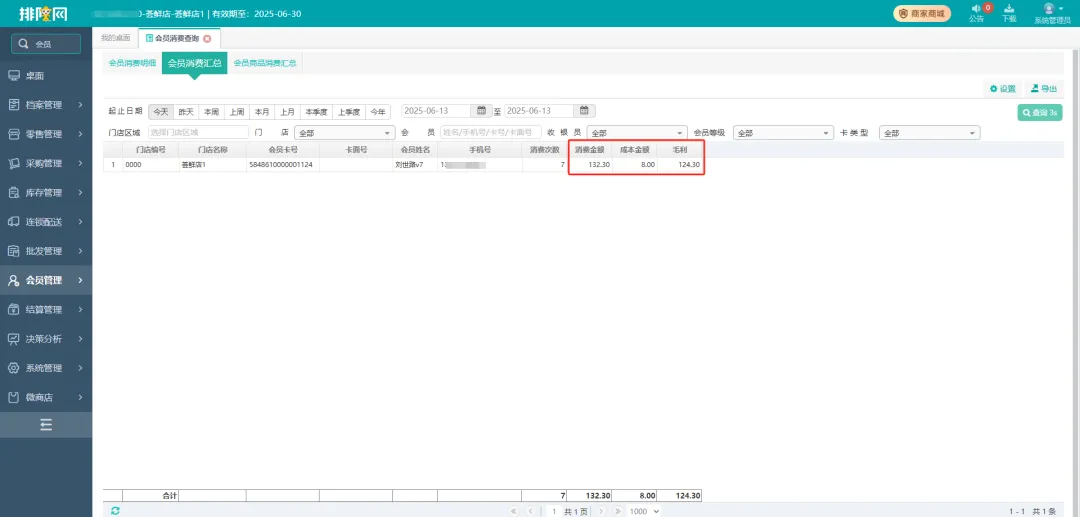Click the 下载 download icon
1080x517 pixels.
(1009, 13)
